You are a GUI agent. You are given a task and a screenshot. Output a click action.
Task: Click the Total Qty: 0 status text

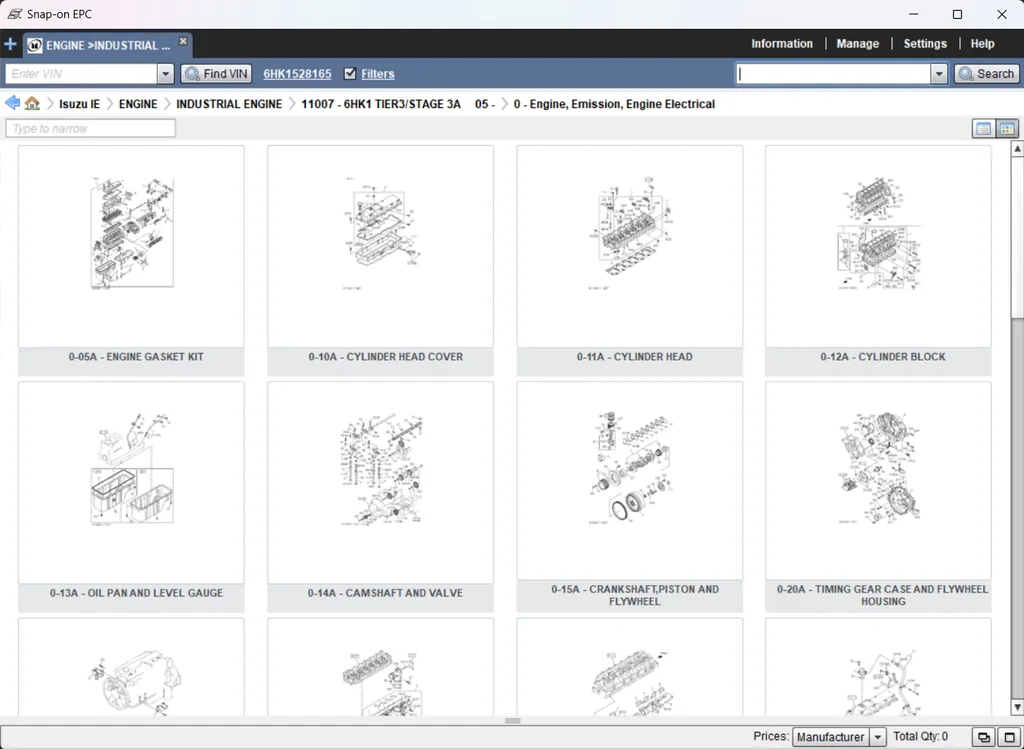click(920, 737)
